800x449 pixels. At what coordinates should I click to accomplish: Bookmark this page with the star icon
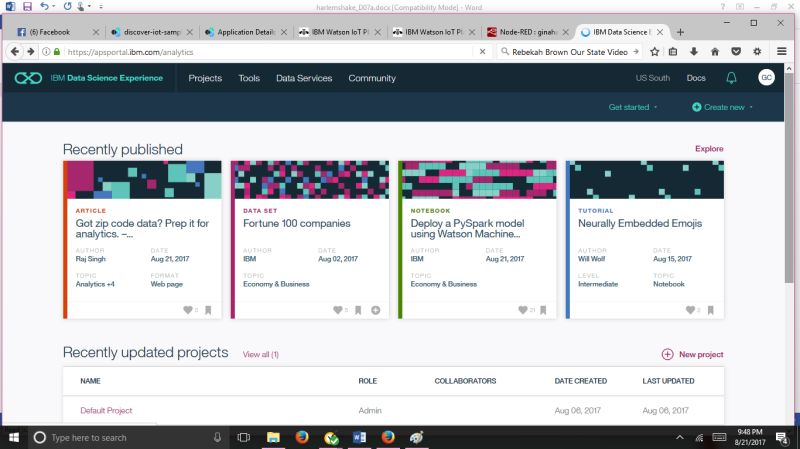655,52
